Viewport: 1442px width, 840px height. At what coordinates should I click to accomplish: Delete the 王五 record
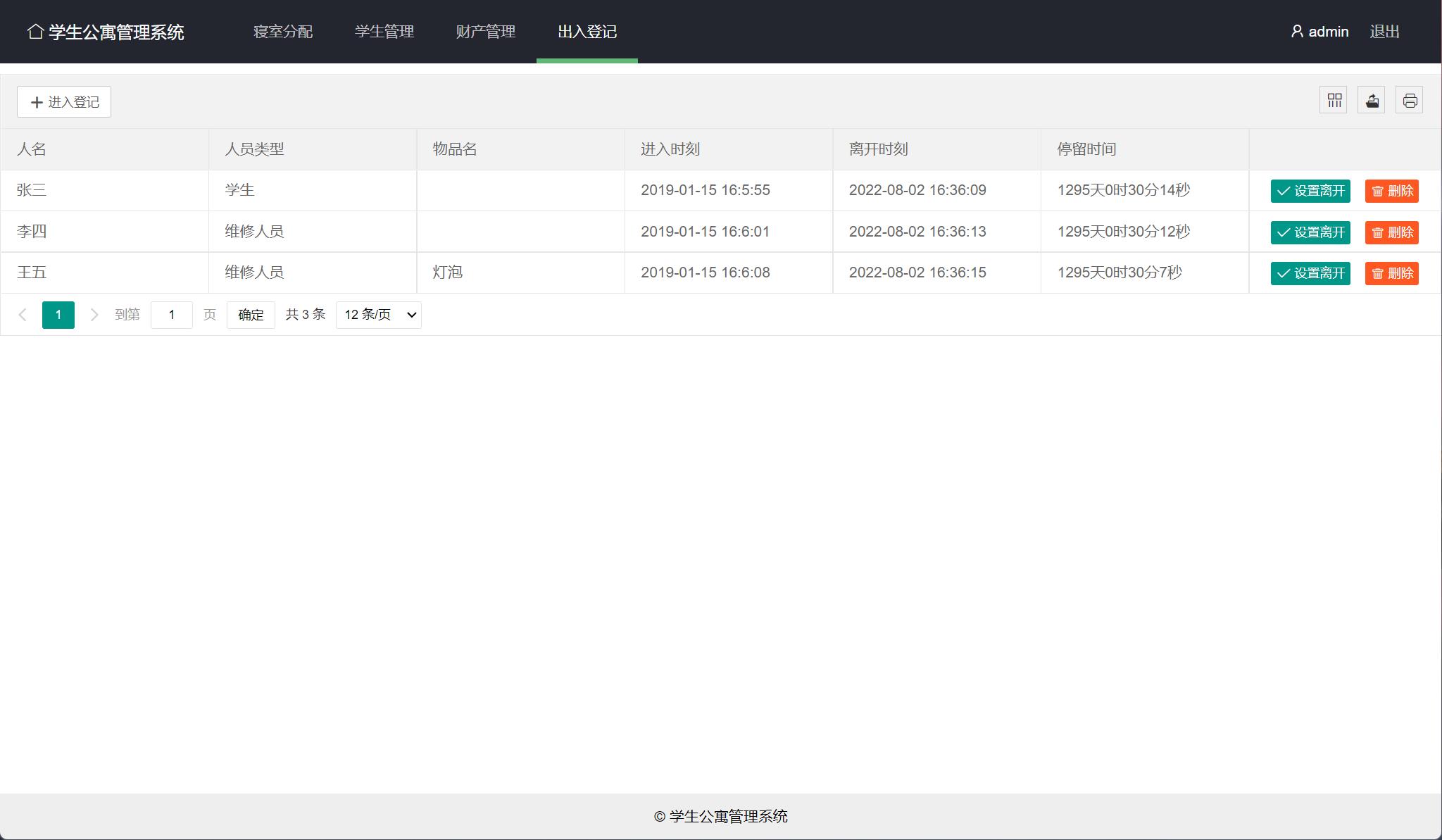1391,273
